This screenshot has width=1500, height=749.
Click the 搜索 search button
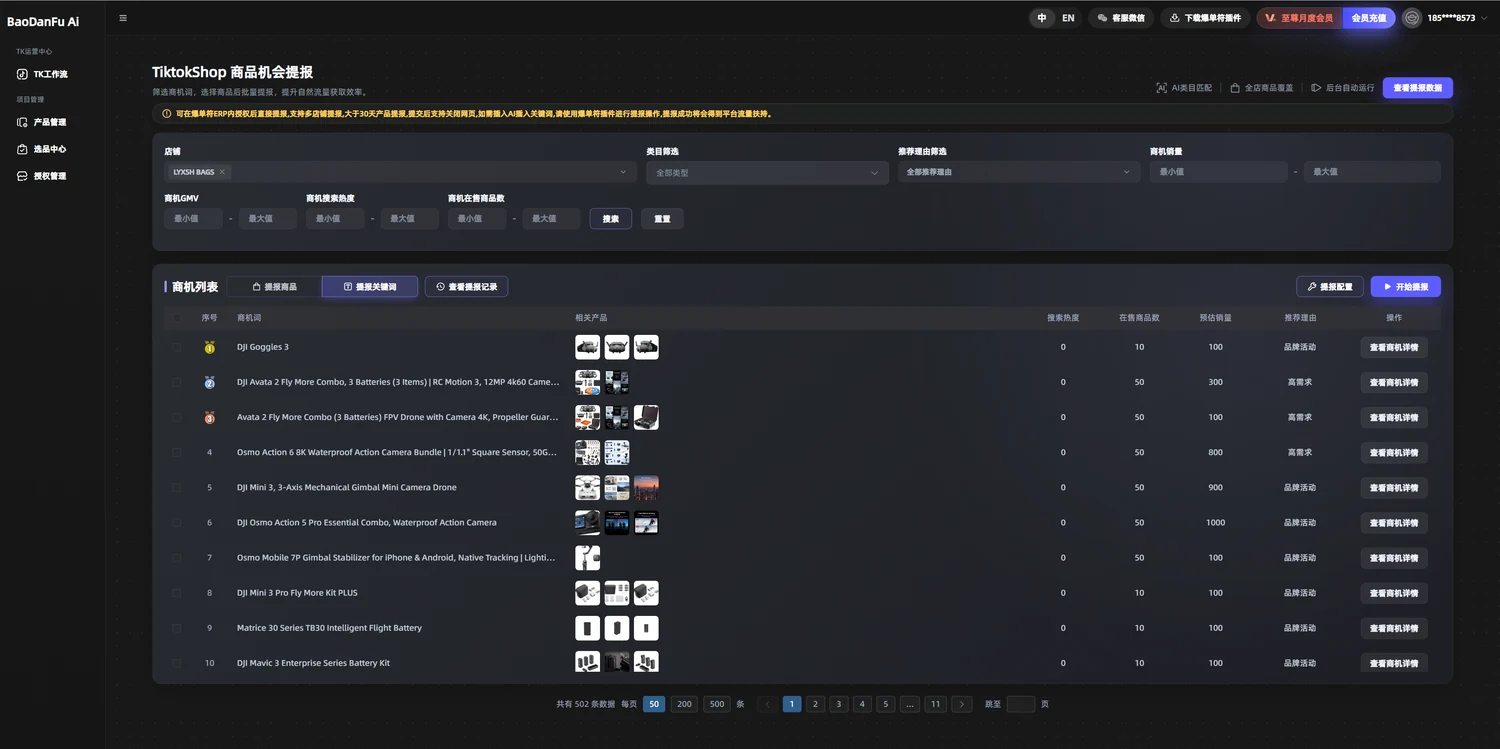tap(611, 218)
